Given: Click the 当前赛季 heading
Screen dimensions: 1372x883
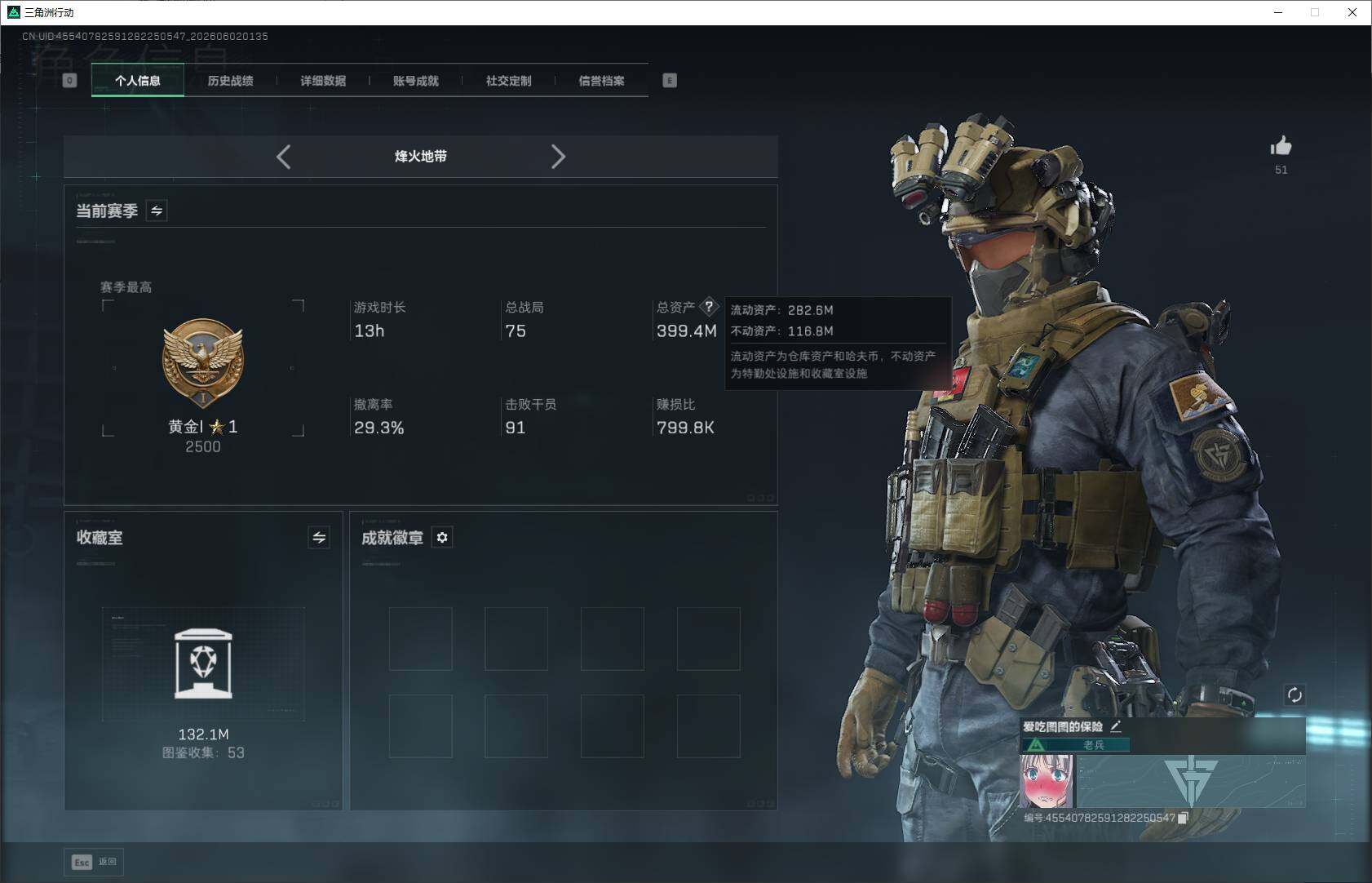Looking at the screenshot, I should tap(107, 211).
